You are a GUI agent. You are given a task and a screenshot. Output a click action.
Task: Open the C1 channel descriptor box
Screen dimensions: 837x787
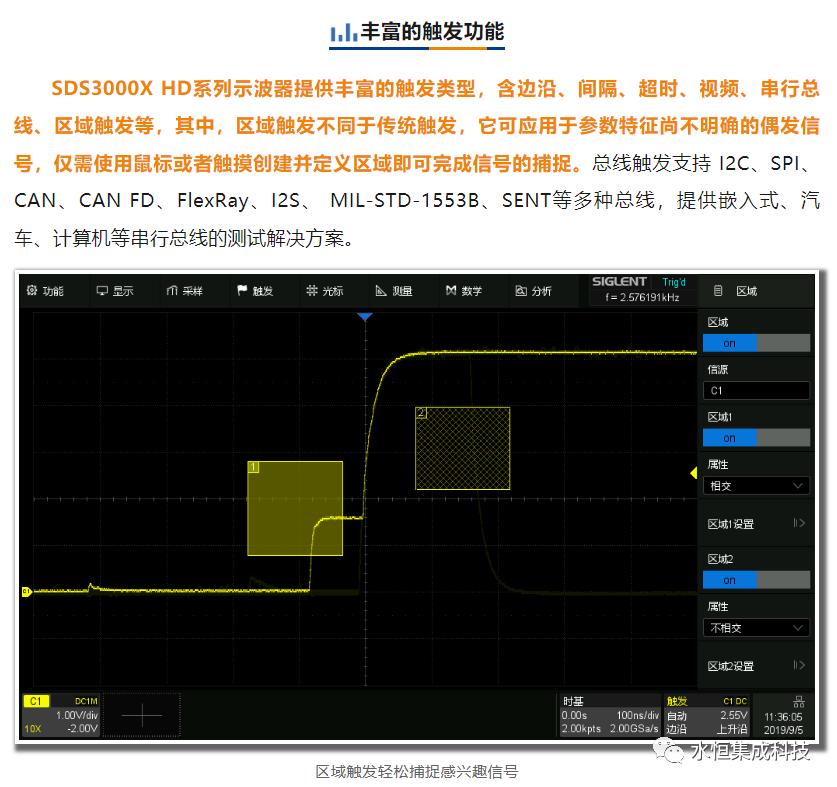pyautogui.click(x=61, y=715)
